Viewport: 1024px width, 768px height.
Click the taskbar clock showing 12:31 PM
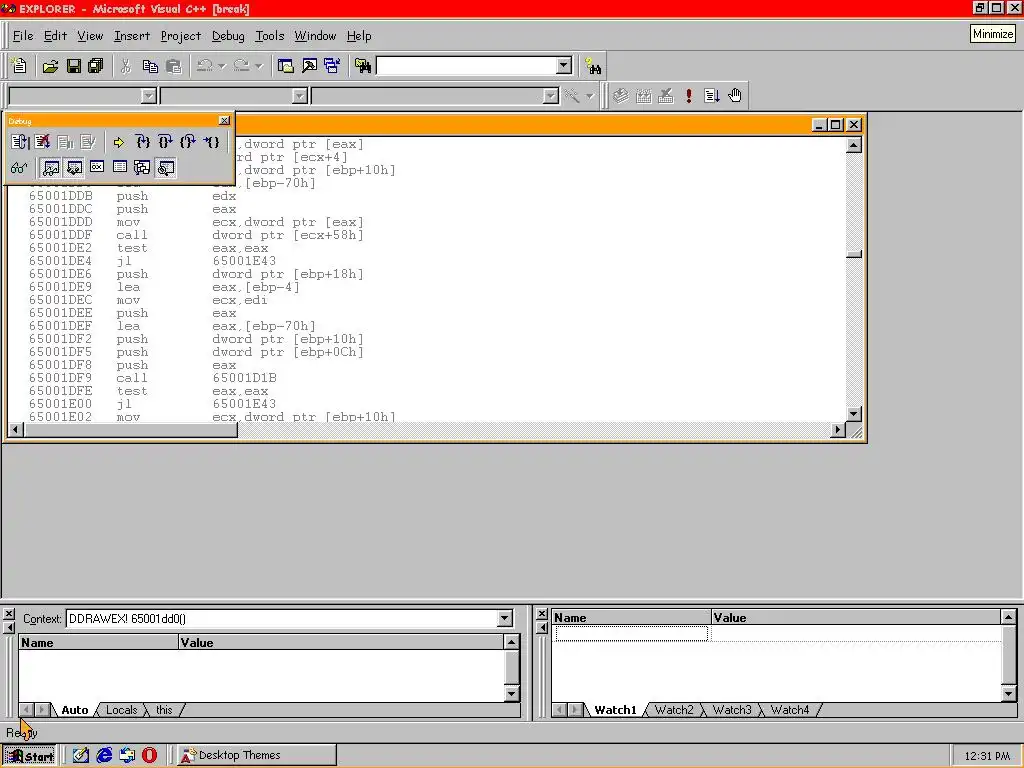[x=987, y=756]
